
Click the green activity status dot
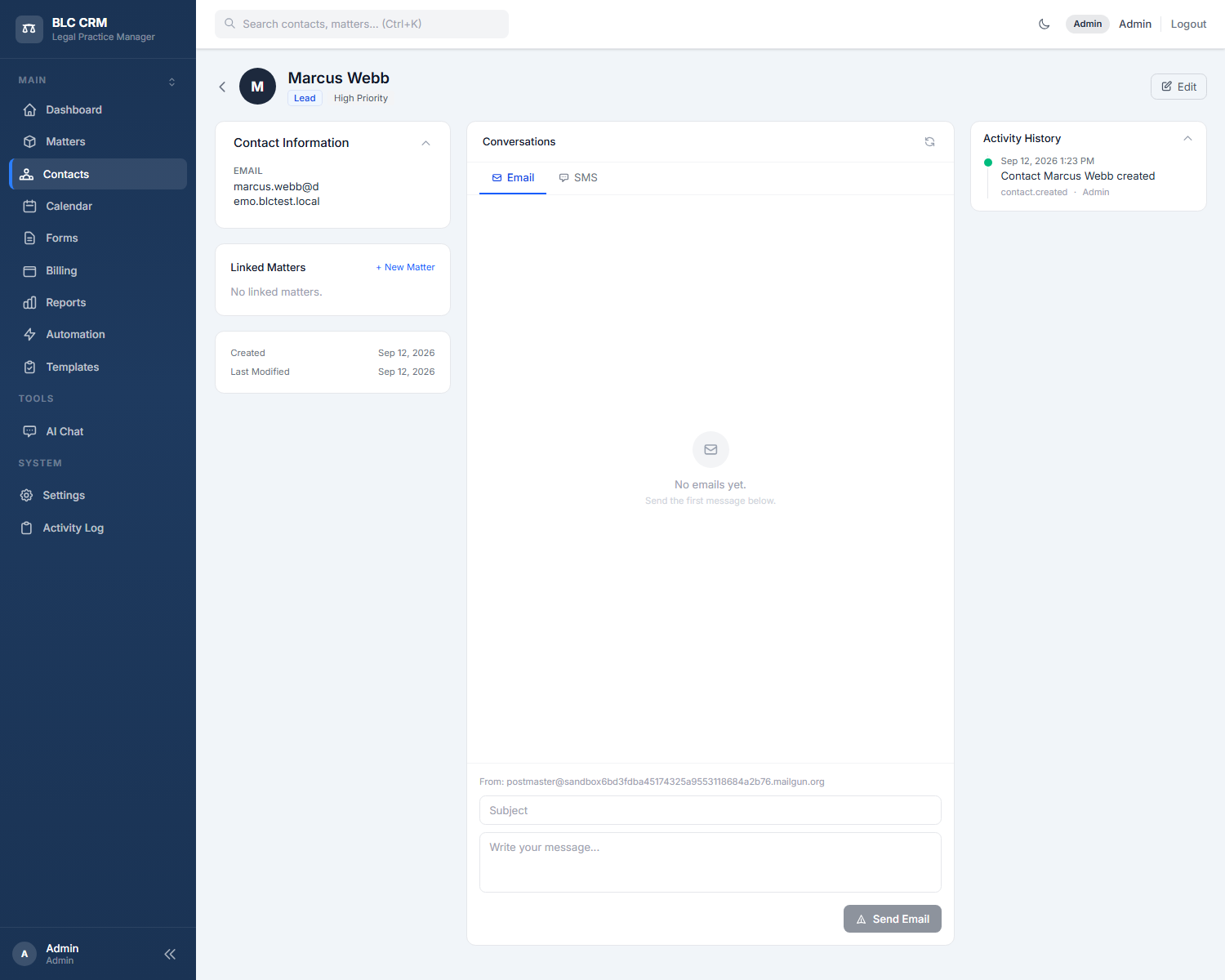coord(988,163)
